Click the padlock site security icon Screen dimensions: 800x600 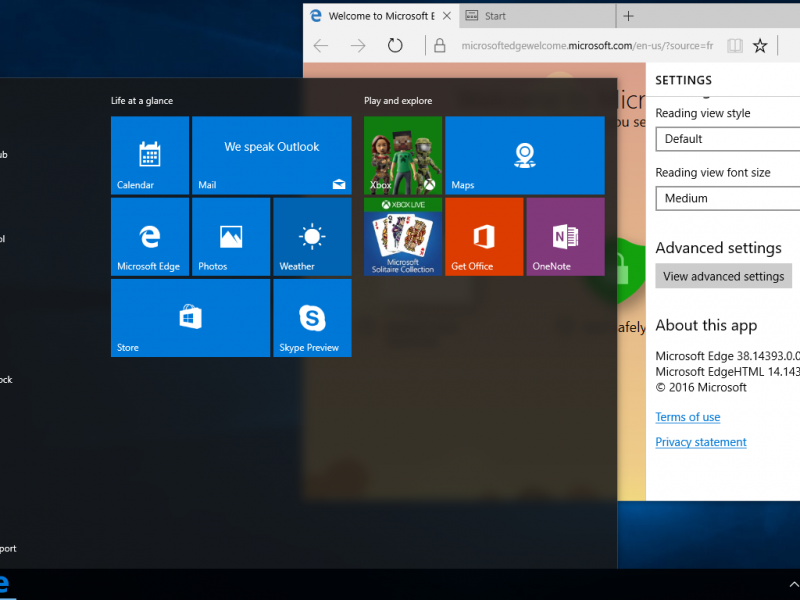tap(439, 46)
